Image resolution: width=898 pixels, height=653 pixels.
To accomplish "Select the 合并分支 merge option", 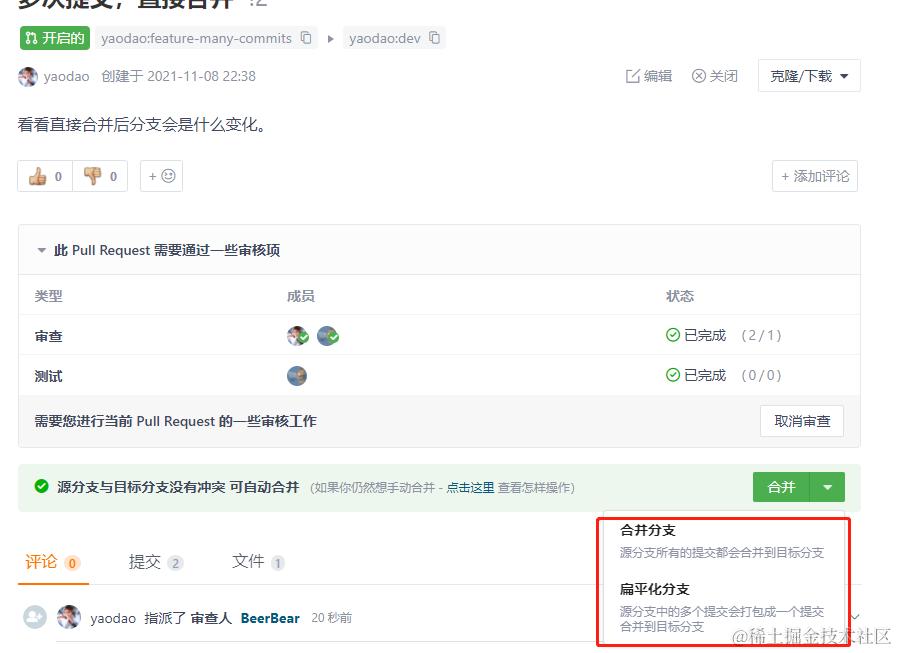I will tap(650, 532).
